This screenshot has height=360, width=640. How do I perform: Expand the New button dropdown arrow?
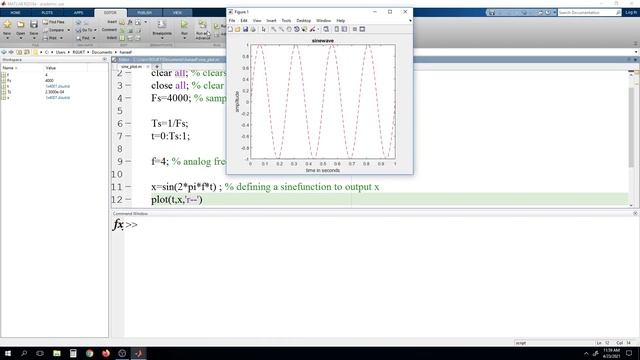(7, 38)
